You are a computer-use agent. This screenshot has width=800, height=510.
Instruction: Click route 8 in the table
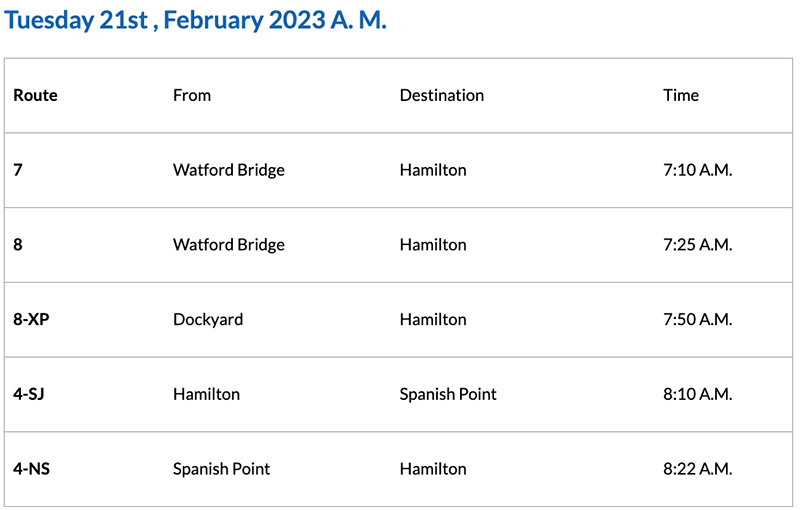click(x=18, y=245)
